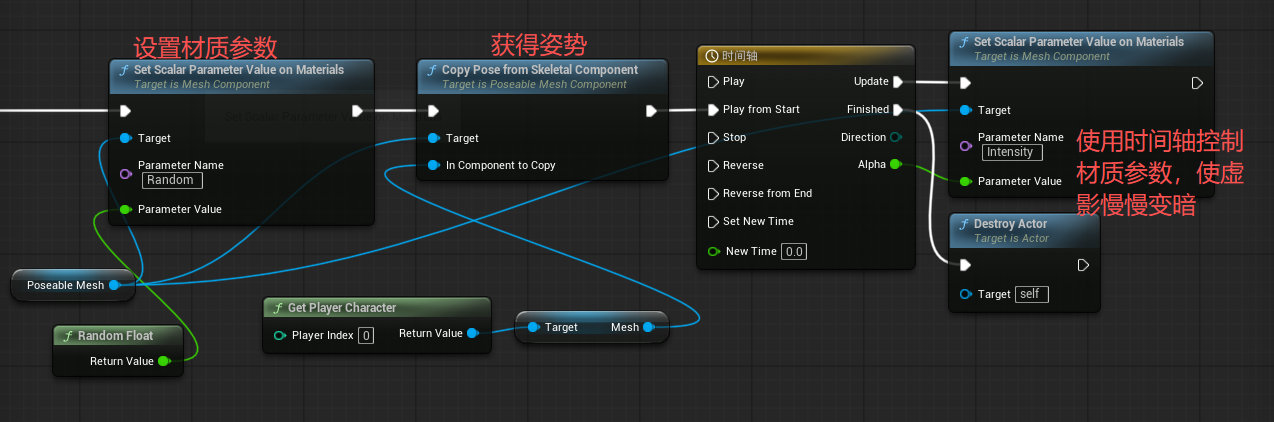This screenshot has height=422, width=1274.
Task: Click the Finished output exec pin
Action: (898, 109)
